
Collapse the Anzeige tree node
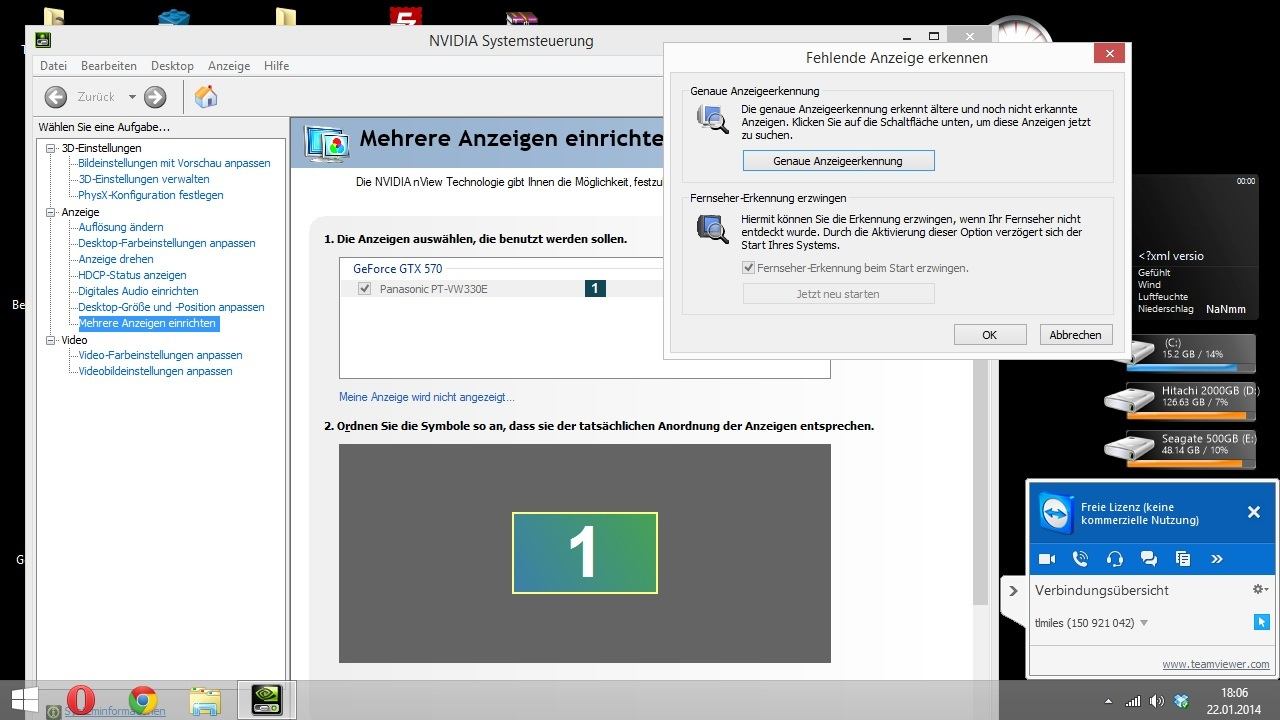coord(52,212)
